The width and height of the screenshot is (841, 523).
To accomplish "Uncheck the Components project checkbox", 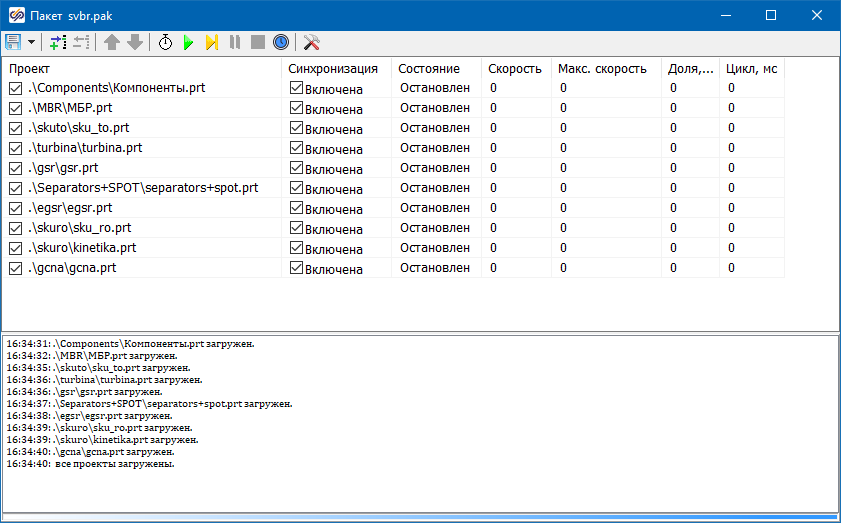I will coord(15,88).
